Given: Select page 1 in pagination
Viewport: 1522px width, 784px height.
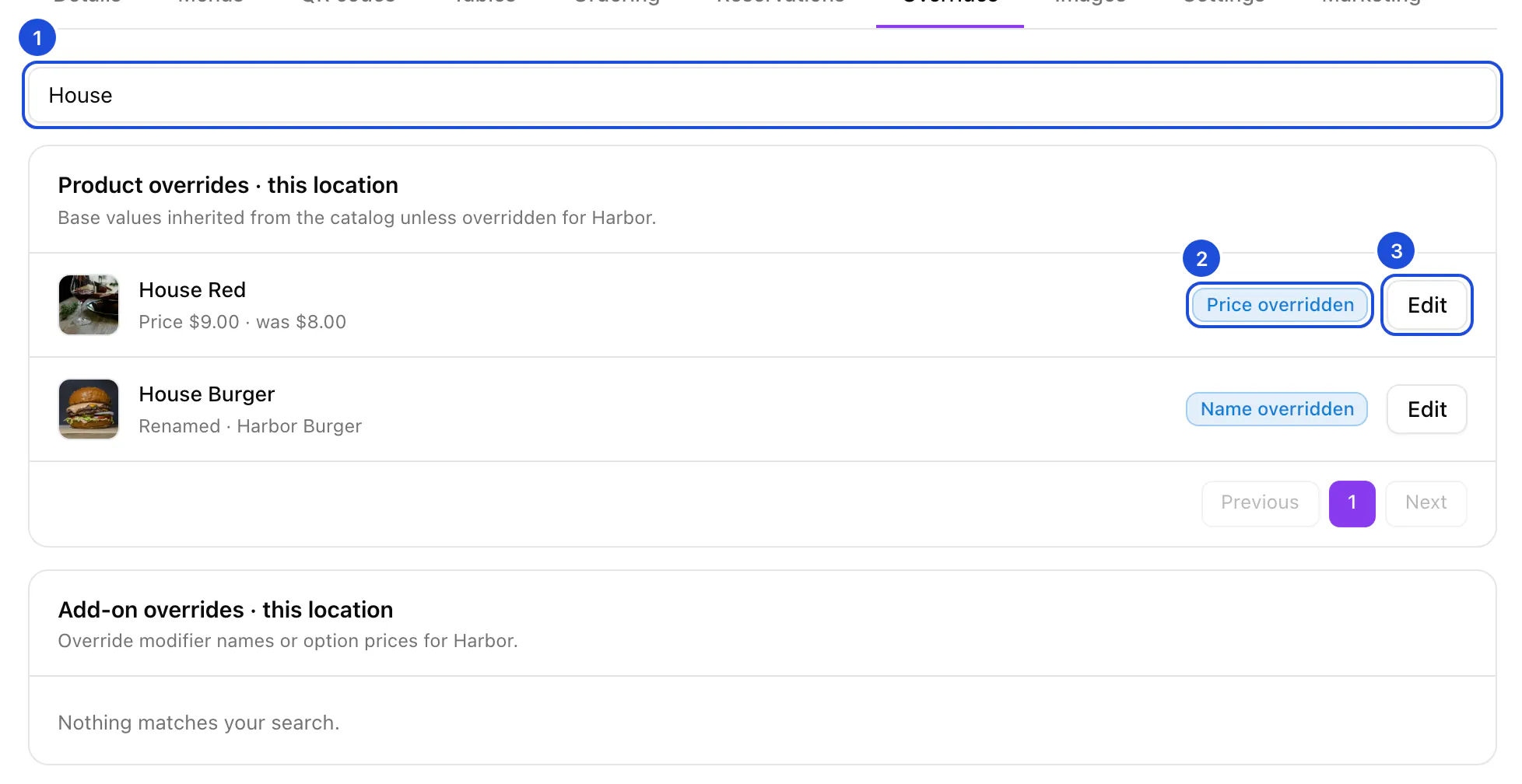Looking at the screenshot, I should pyautogui.click(x=1352, y=503).
